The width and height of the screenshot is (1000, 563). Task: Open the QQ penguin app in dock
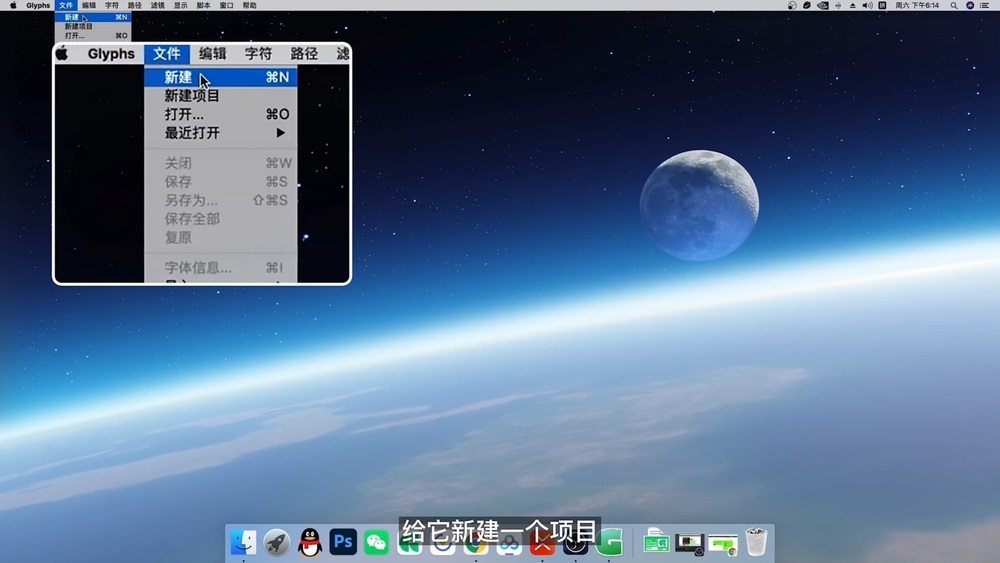coord(310,542)
